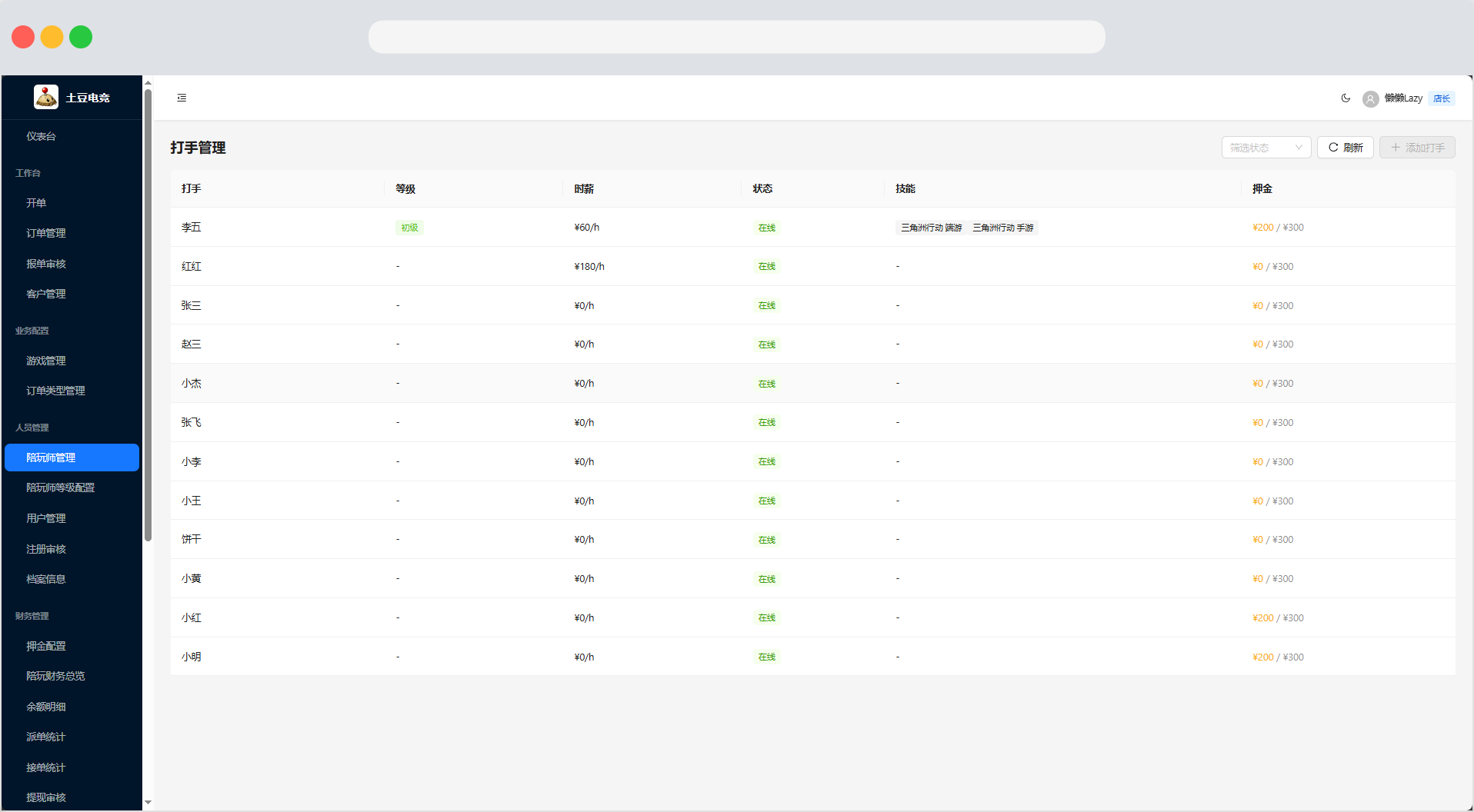This screenshot has width=1474, height=812.
Task: Go to 开单 in the sidebar
Action: pyautogui.click(x=72, y=203)
